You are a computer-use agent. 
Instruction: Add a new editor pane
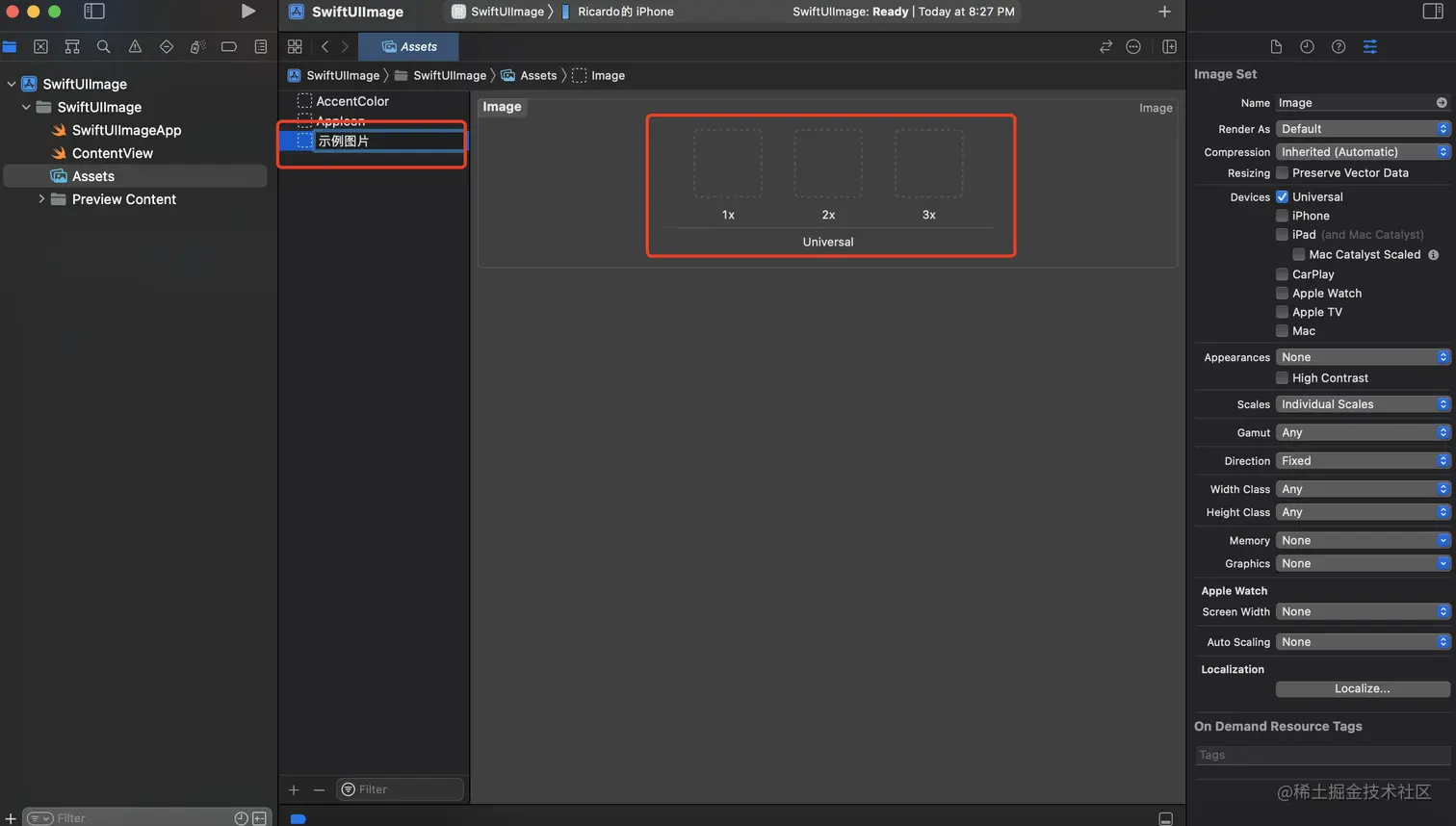[1169, 46]
